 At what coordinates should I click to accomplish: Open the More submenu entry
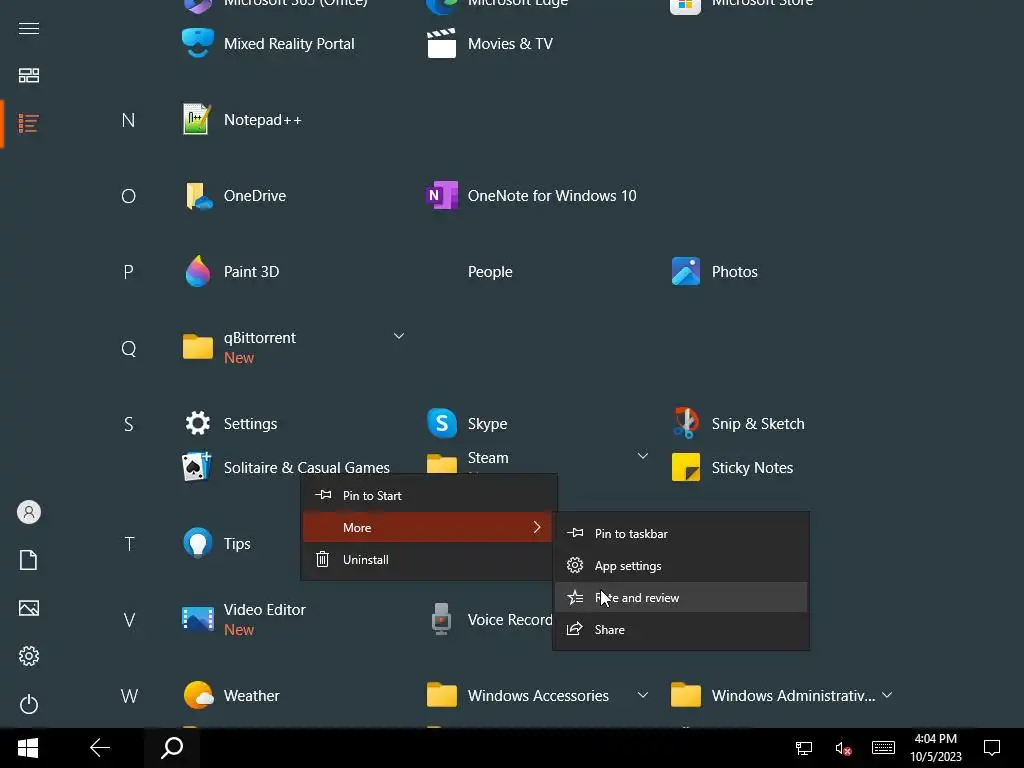click(428, 527)
